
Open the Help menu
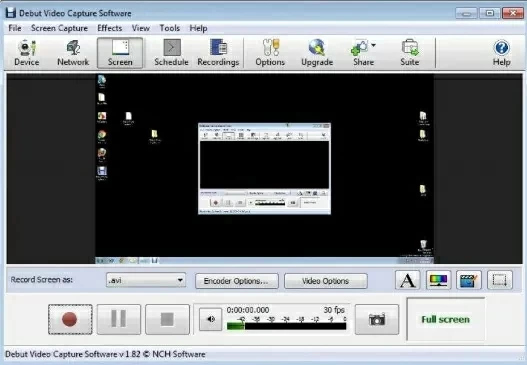point(198,28)
